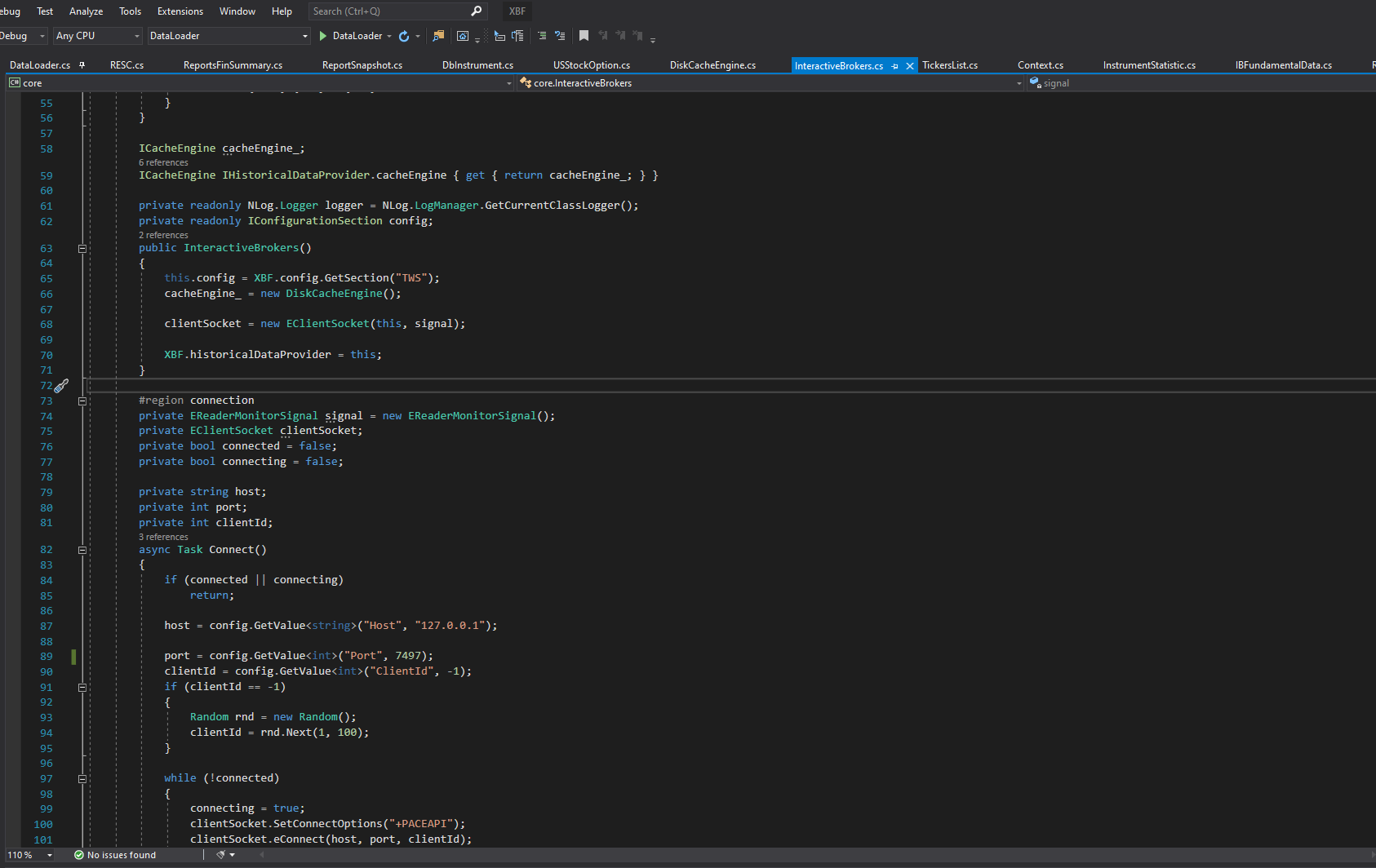Collapse the InteractiveBrokers() constructor at line 63

pos(82,249)
